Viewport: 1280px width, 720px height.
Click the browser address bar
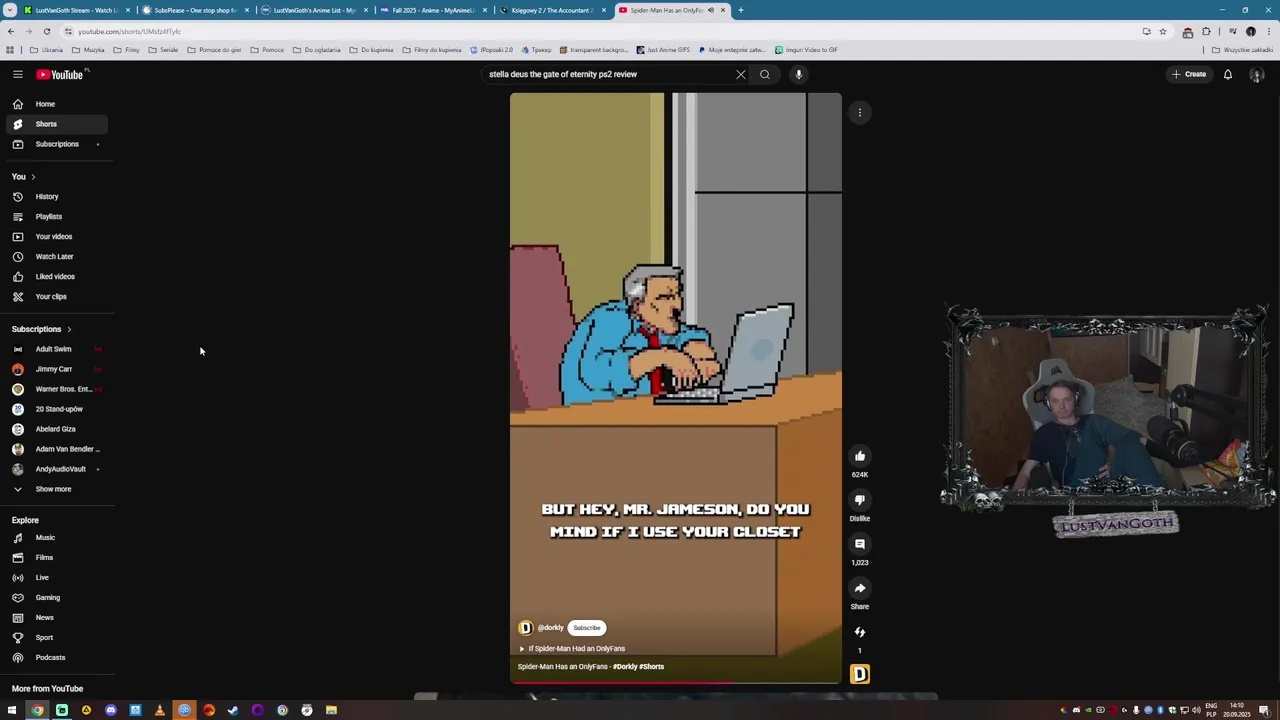coord(600,31)
